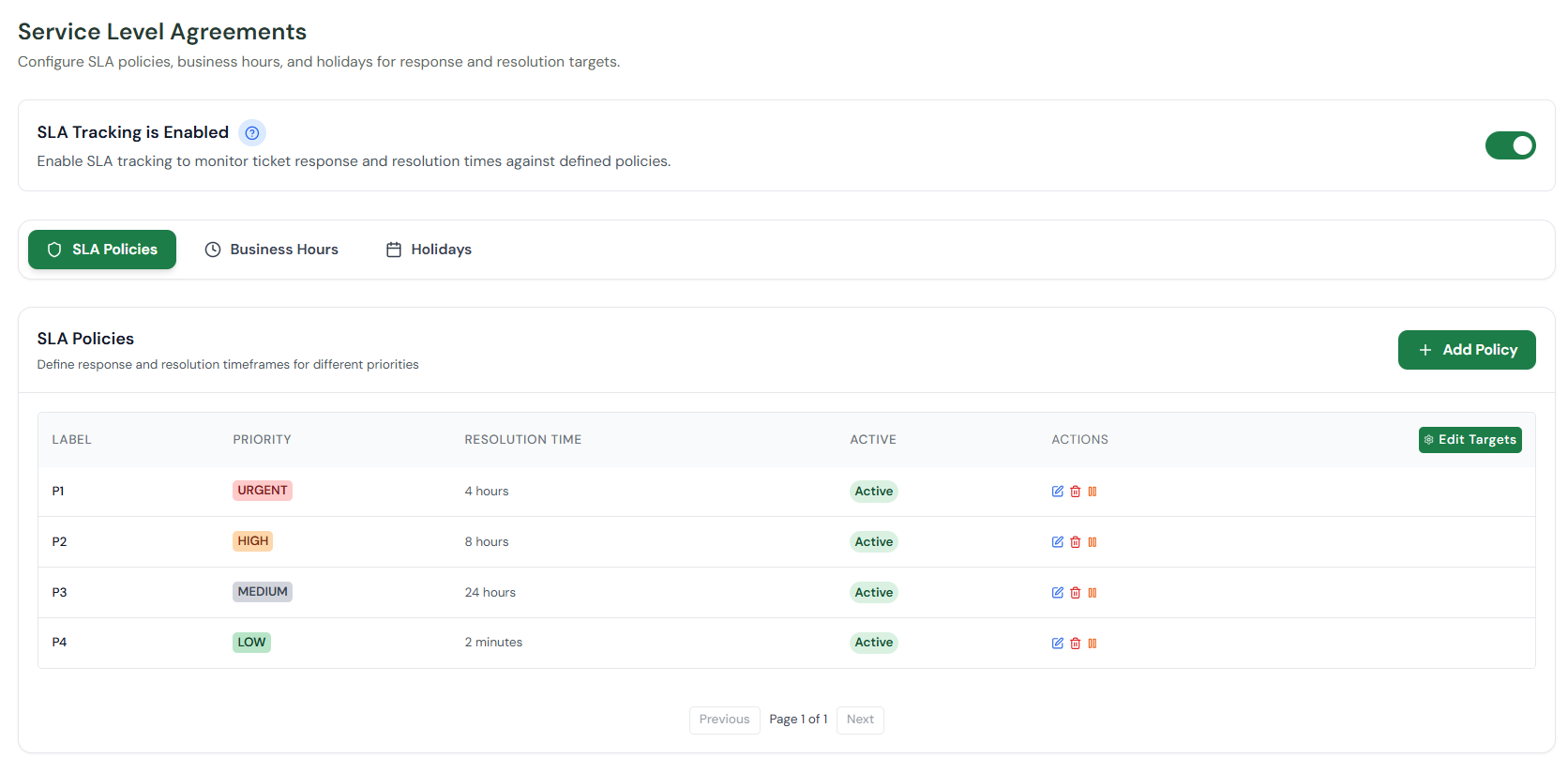Click the Active status of P2
The width and height of the screenshot is (1568, 773).
pos(874,542)
